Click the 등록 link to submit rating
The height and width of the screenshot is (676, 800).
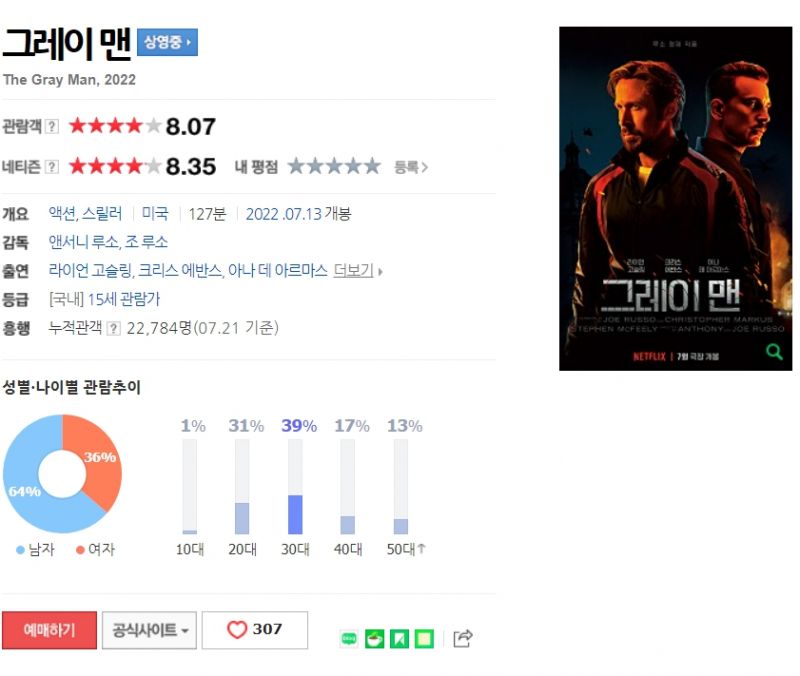pos(411,167)
